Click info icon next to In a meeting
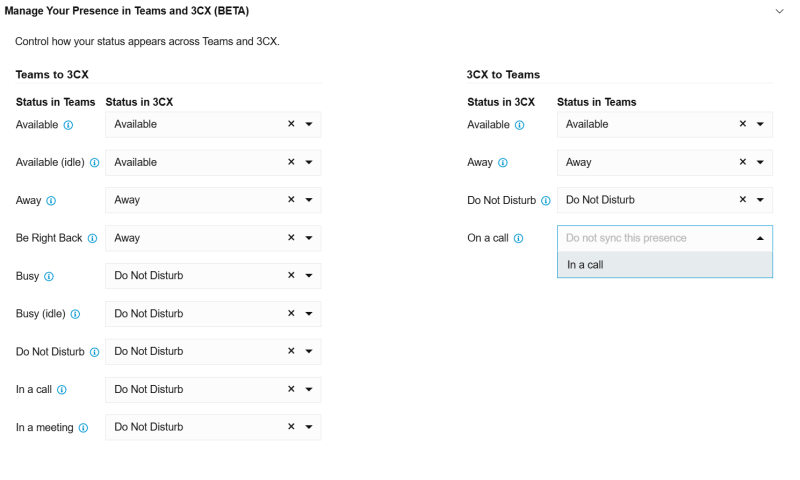The height and width of the screenshot is (480, 800). [x=83, y=428]
